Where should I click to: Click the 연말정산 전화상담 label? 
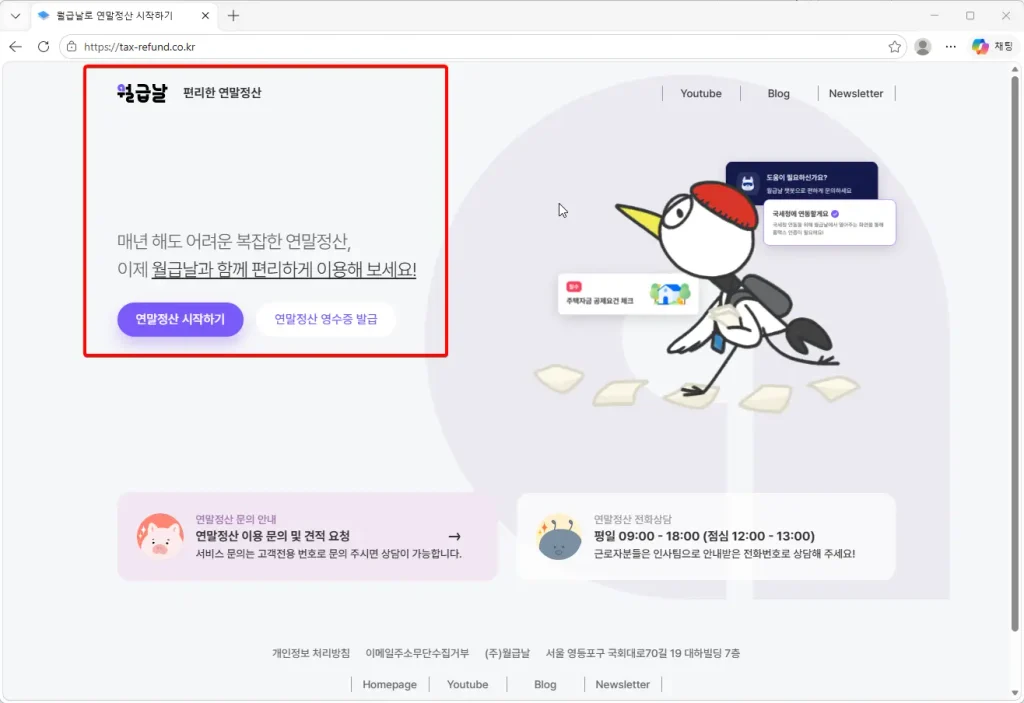point(632,519)
